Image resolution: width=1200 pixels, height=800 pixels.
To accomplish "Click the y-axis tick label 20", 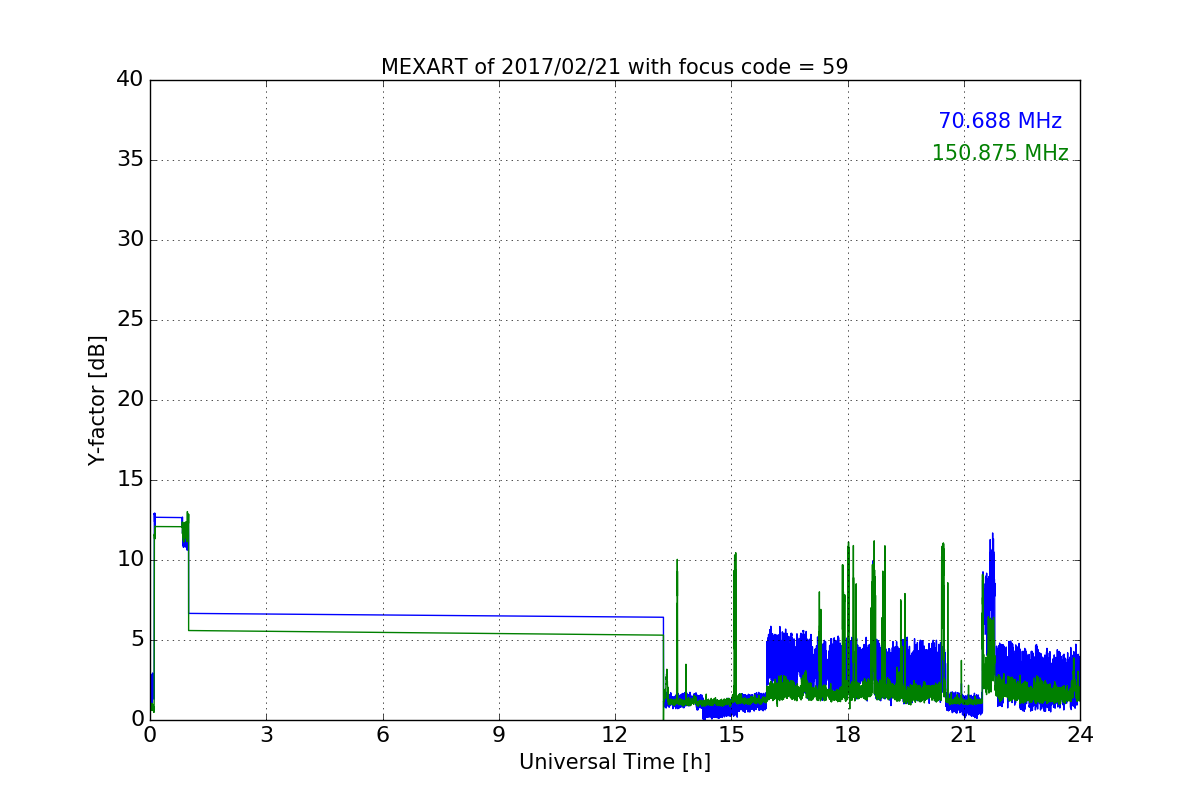I will click(x=130, y=400).
